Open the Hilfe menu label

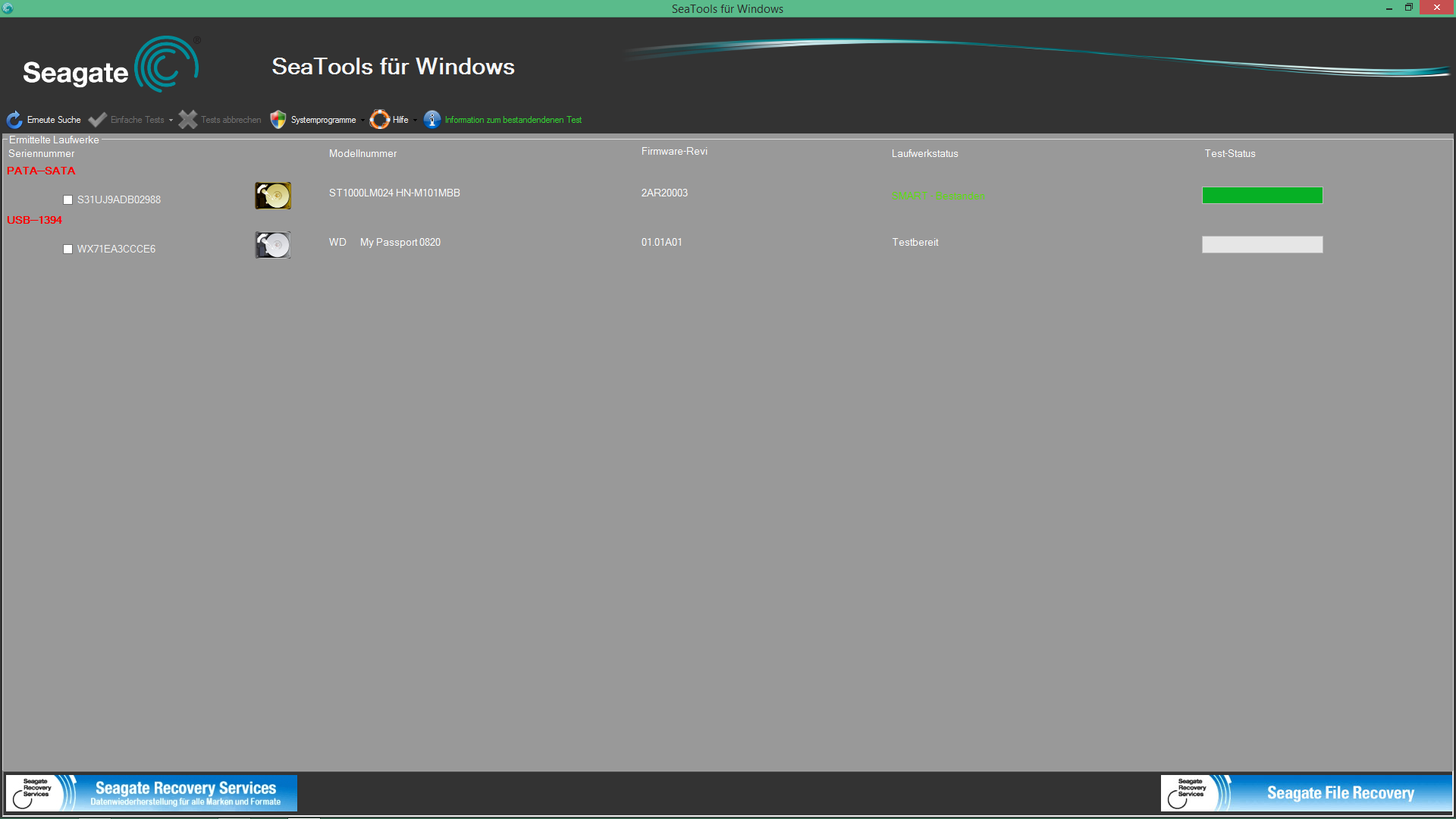click(x=400, y=120)
